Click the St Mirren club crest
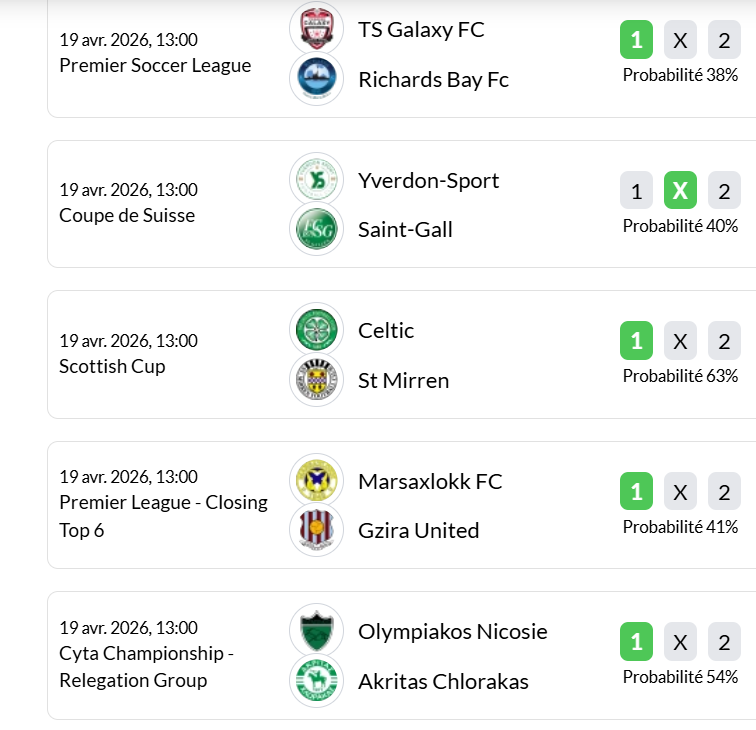Image resolution: width=756 pixels, height=730 pixels. click(x=316, y=380)
